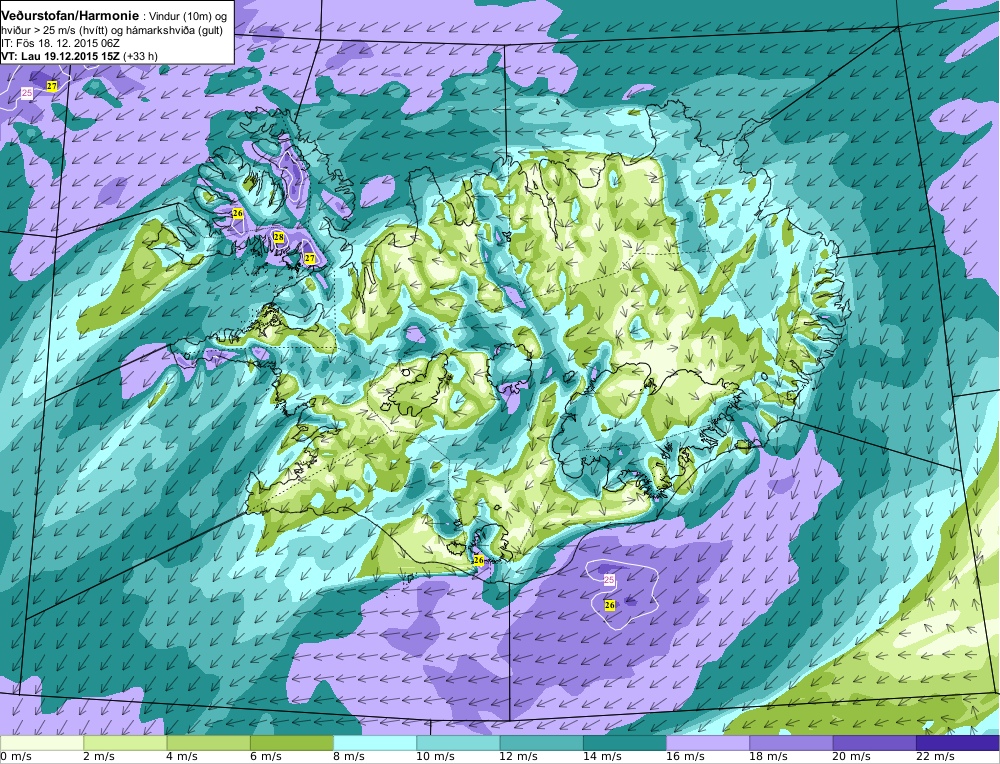This screenshot has height=764, width=1000.
Task: Click the '18 m/s' legend label
Action: pos(768,757)
